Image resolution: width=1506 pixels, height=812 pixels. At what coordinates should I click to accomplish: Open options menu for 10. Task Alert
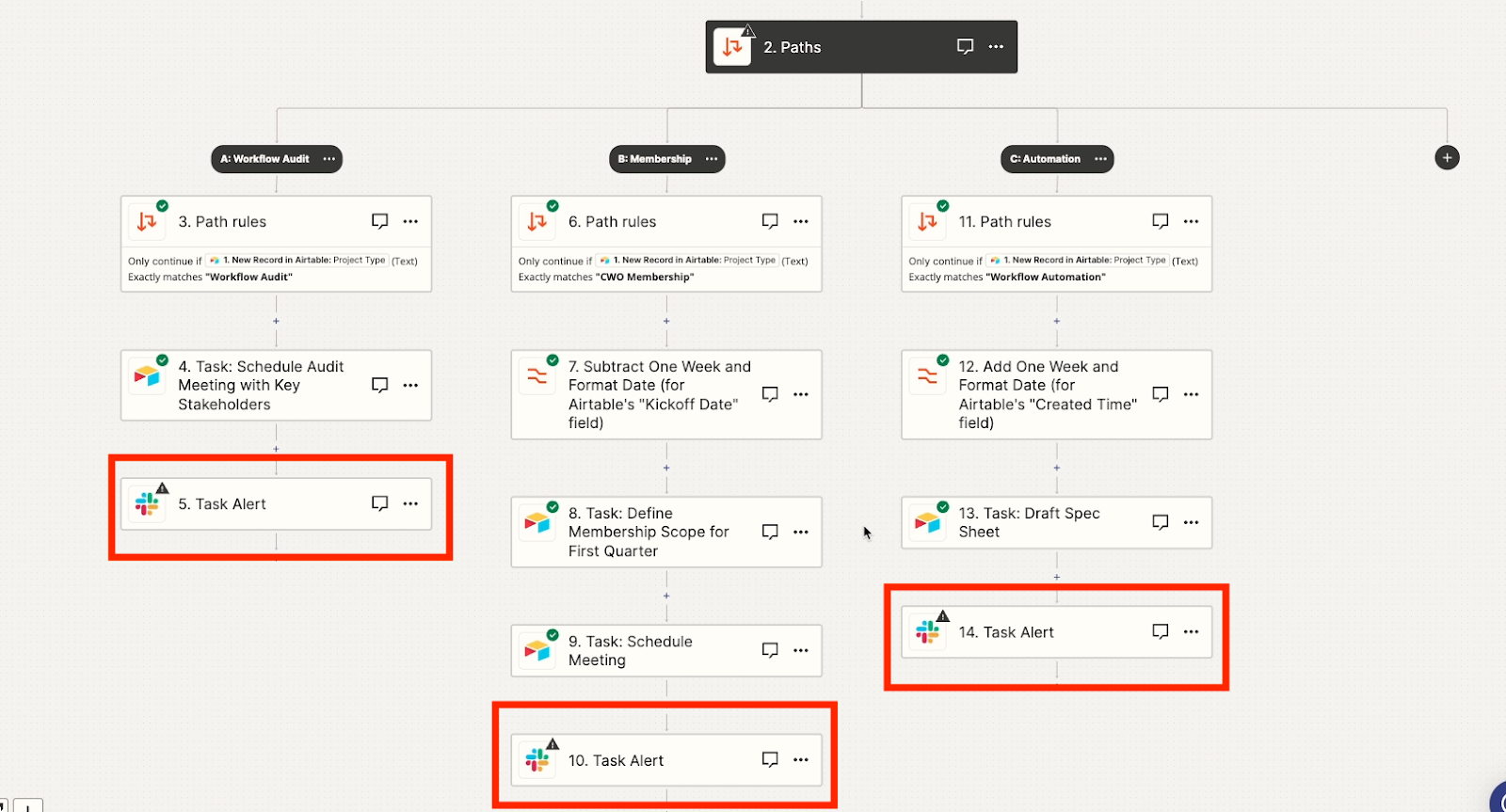(801, 759)
